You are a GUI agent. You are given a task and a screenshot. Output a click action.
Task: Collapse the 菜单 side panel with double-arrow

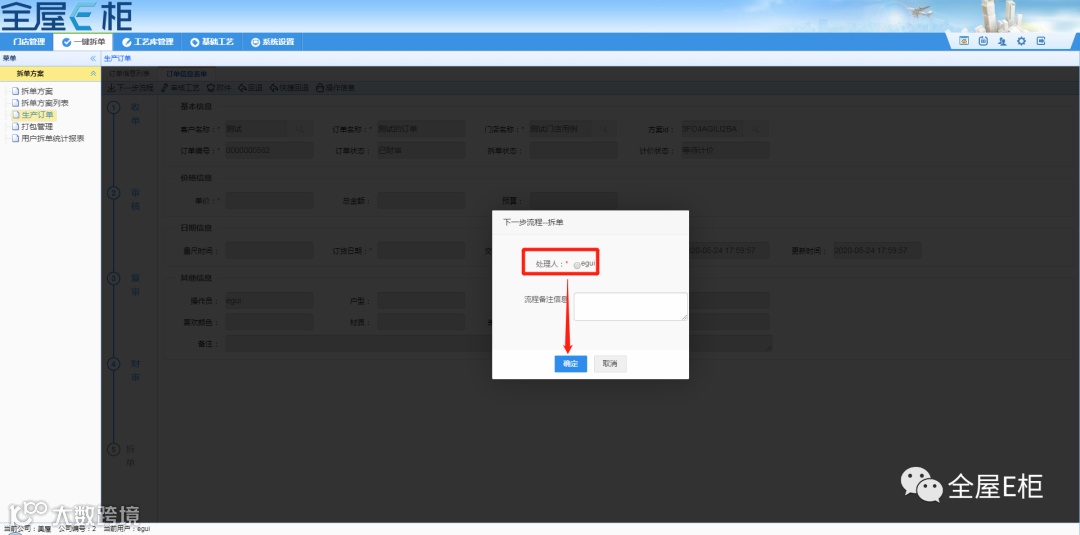[93, 59]
